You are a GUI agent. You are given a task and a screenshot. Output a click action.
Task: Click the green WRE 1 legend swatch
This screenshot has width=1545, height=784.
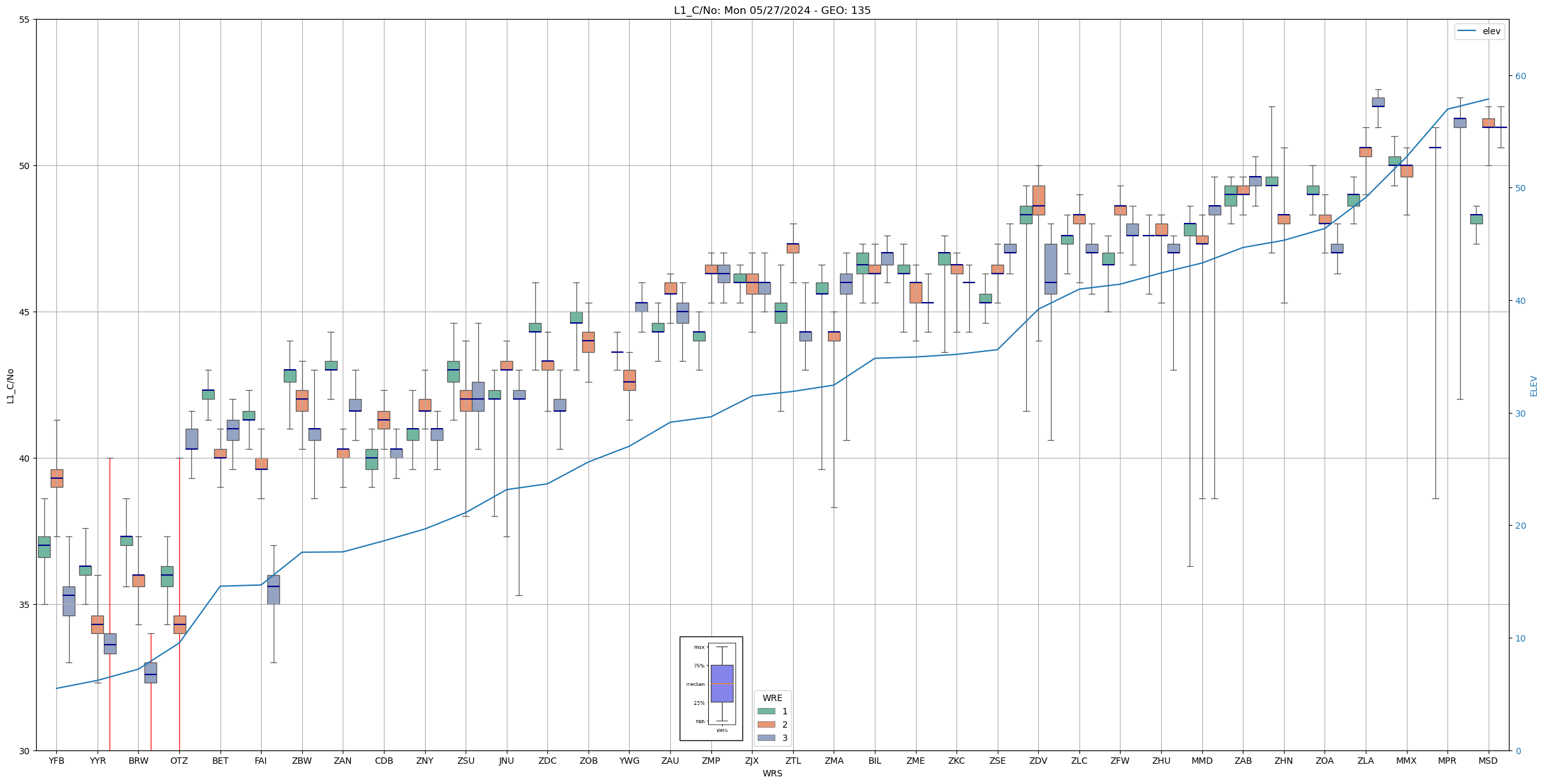(766, 711)
